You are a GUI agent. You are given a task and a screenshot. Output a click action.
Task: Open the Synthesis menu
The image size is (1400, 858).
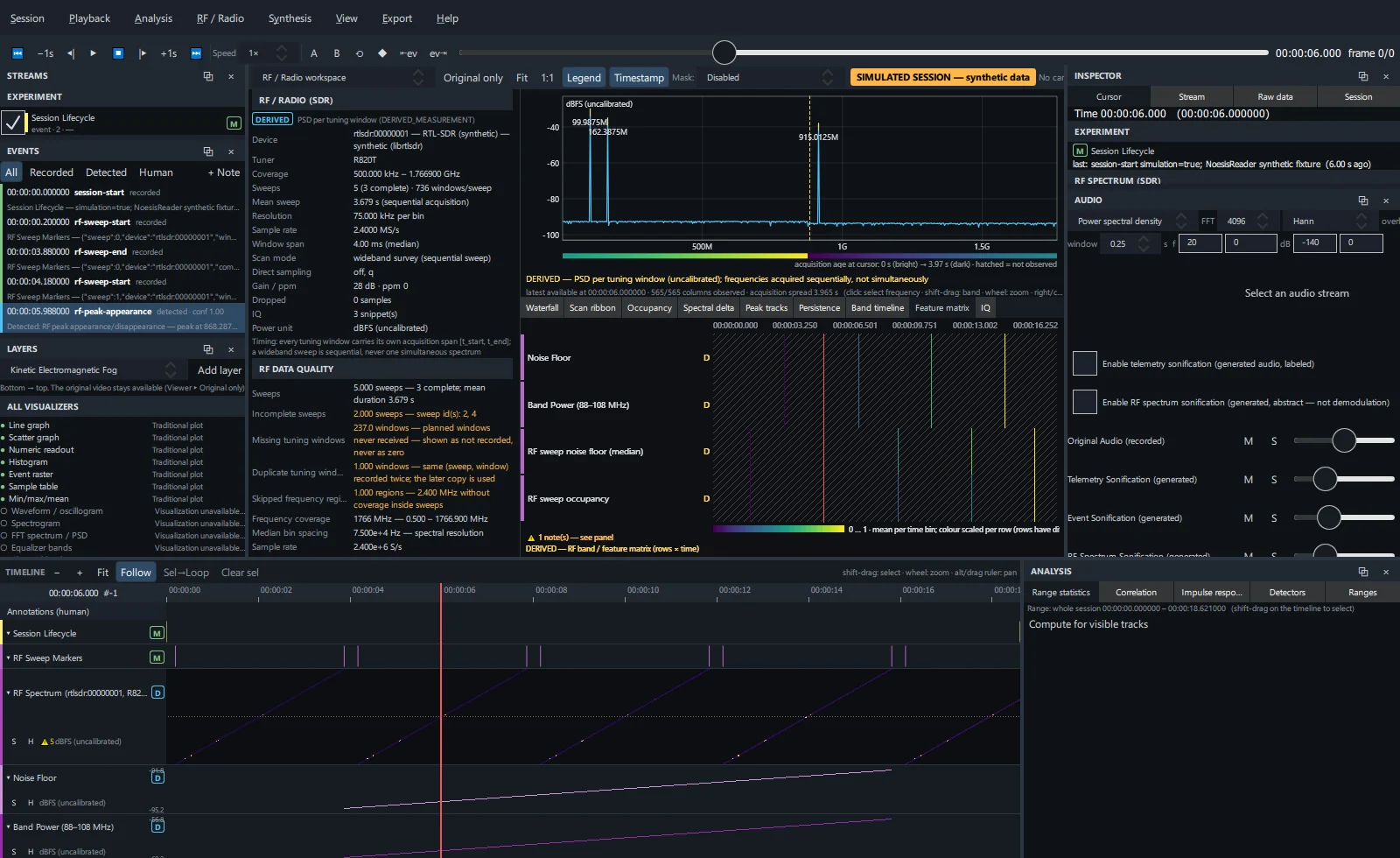(290, 18)
